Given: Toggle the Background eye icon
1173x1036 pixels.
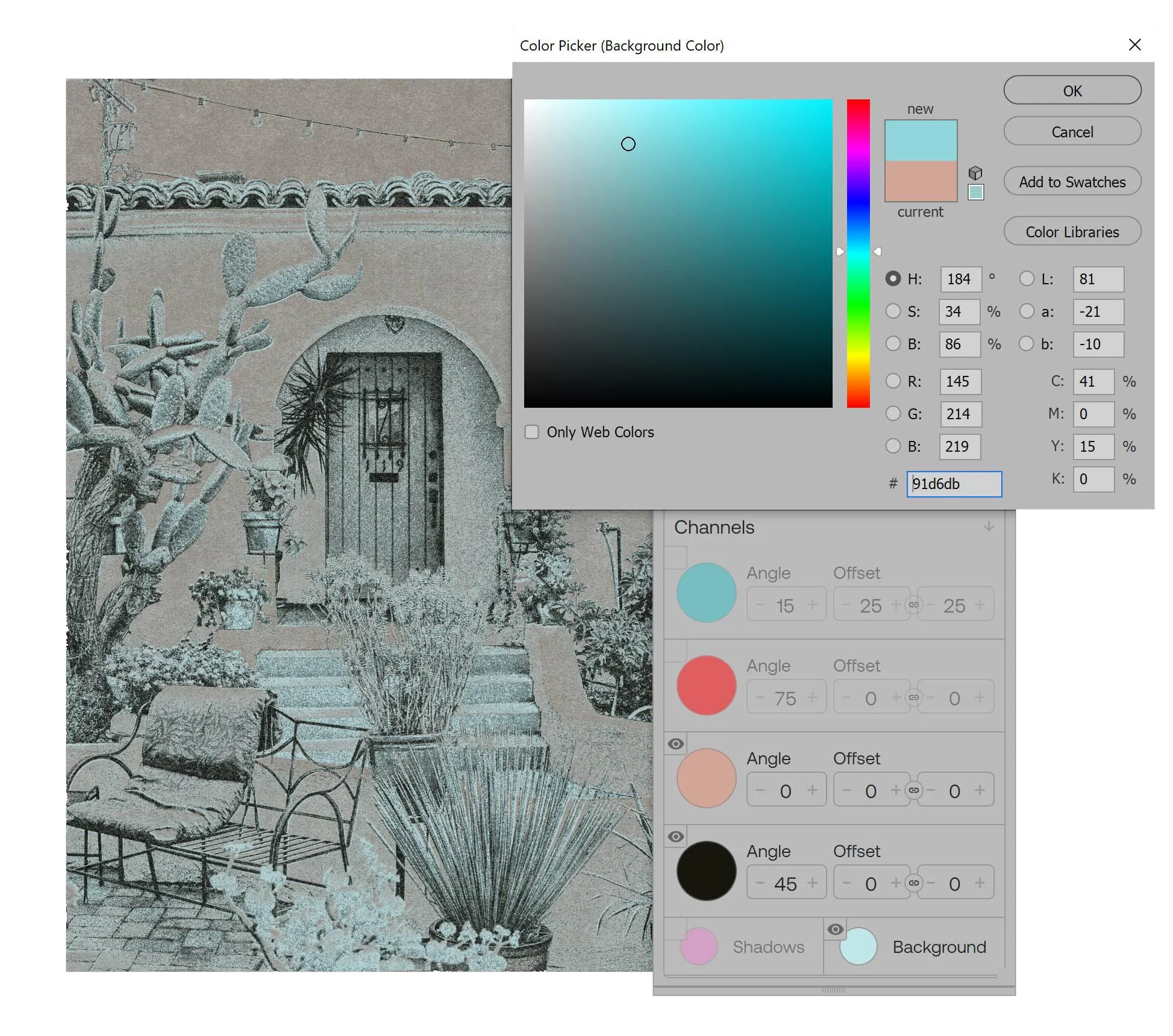Looking at the screenshot, I should click(x=835, y=929).
